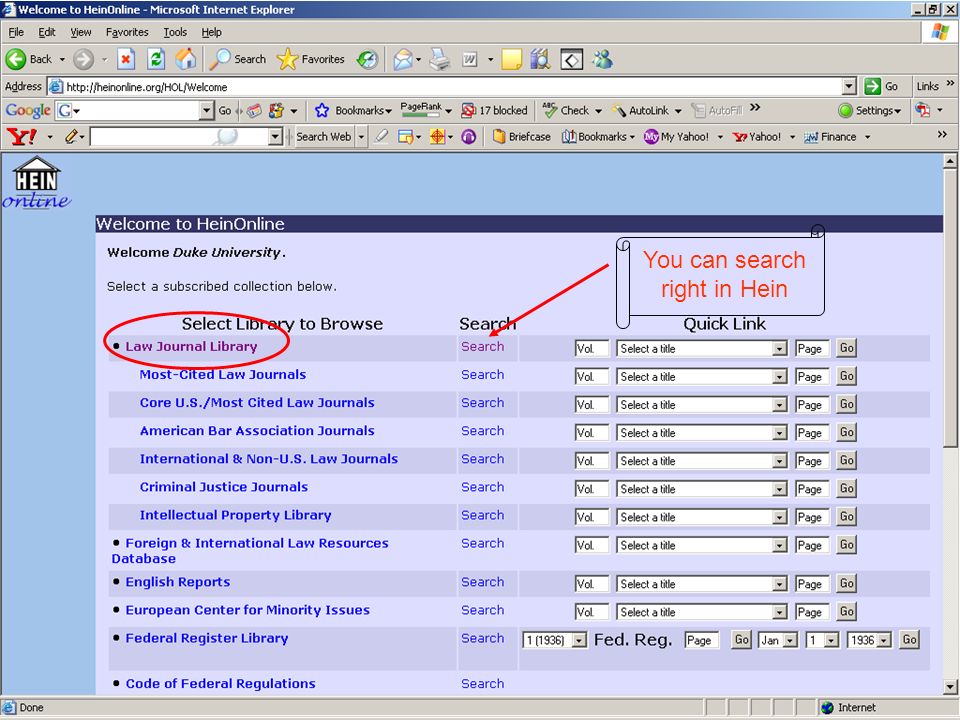Screen dimensions: 960x720
Task: Open My Yahoo! button
Action: click(677, 137)
